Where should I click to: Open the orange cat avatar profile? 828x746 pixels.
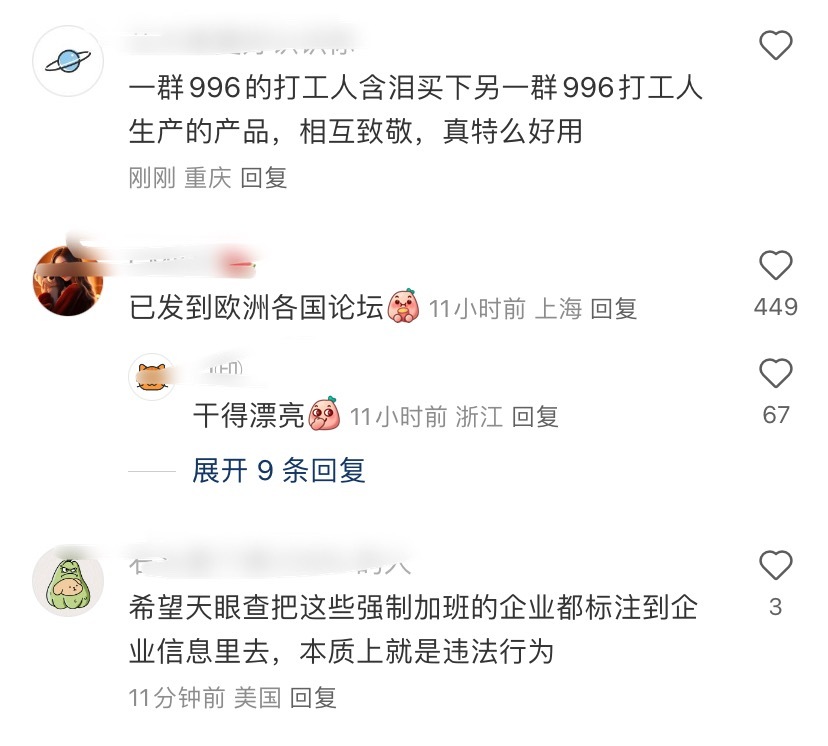[x=152, y=376]
